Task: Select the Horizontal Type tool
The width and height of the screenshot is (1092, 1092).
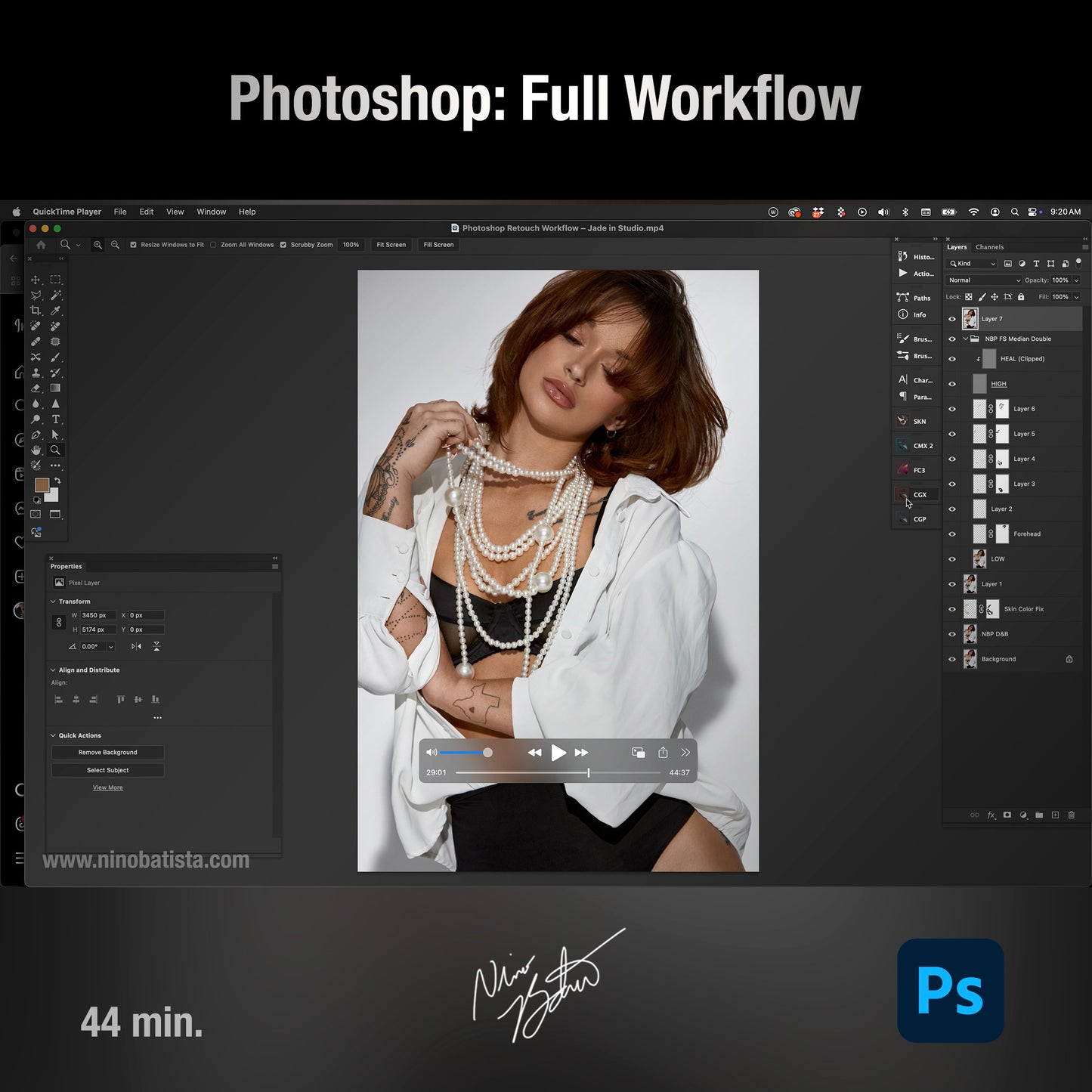Action: [56, 418]
